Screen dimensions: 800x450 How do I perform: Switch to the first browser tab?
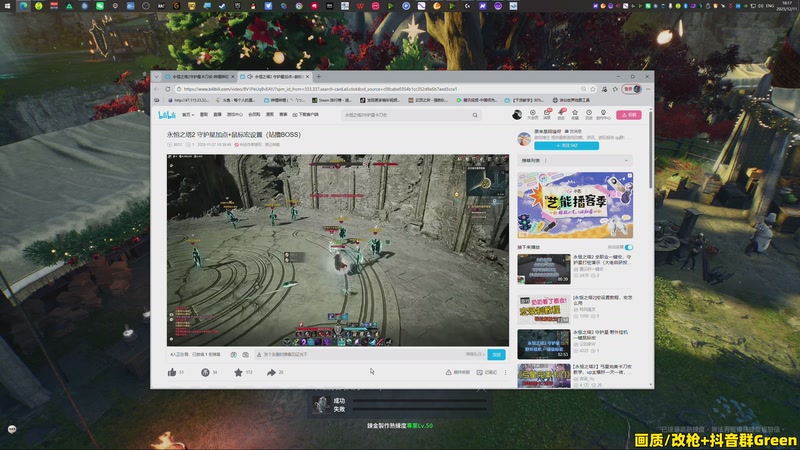pyautogui.click(x=199, y=77)
